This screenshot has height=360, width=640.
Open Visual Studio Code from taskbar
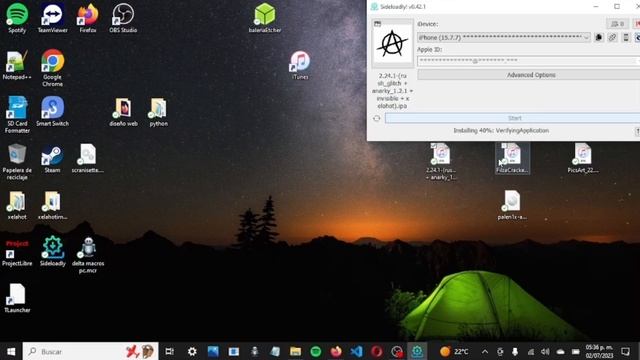click(x=356, y=351)
